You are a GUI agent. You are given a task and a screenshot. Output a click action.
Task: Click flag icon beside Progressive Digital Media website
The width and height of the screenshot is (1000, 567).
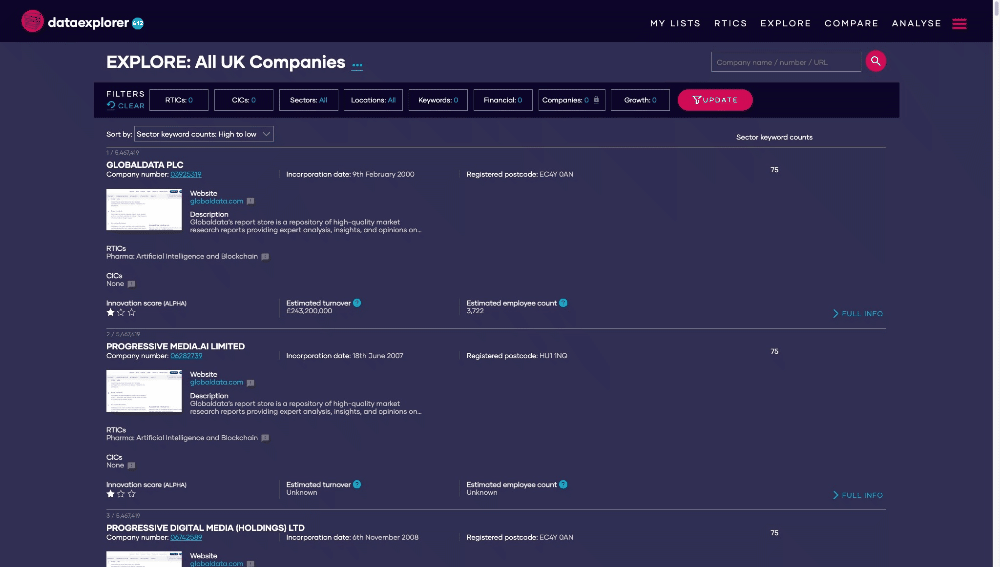point(251,564)
